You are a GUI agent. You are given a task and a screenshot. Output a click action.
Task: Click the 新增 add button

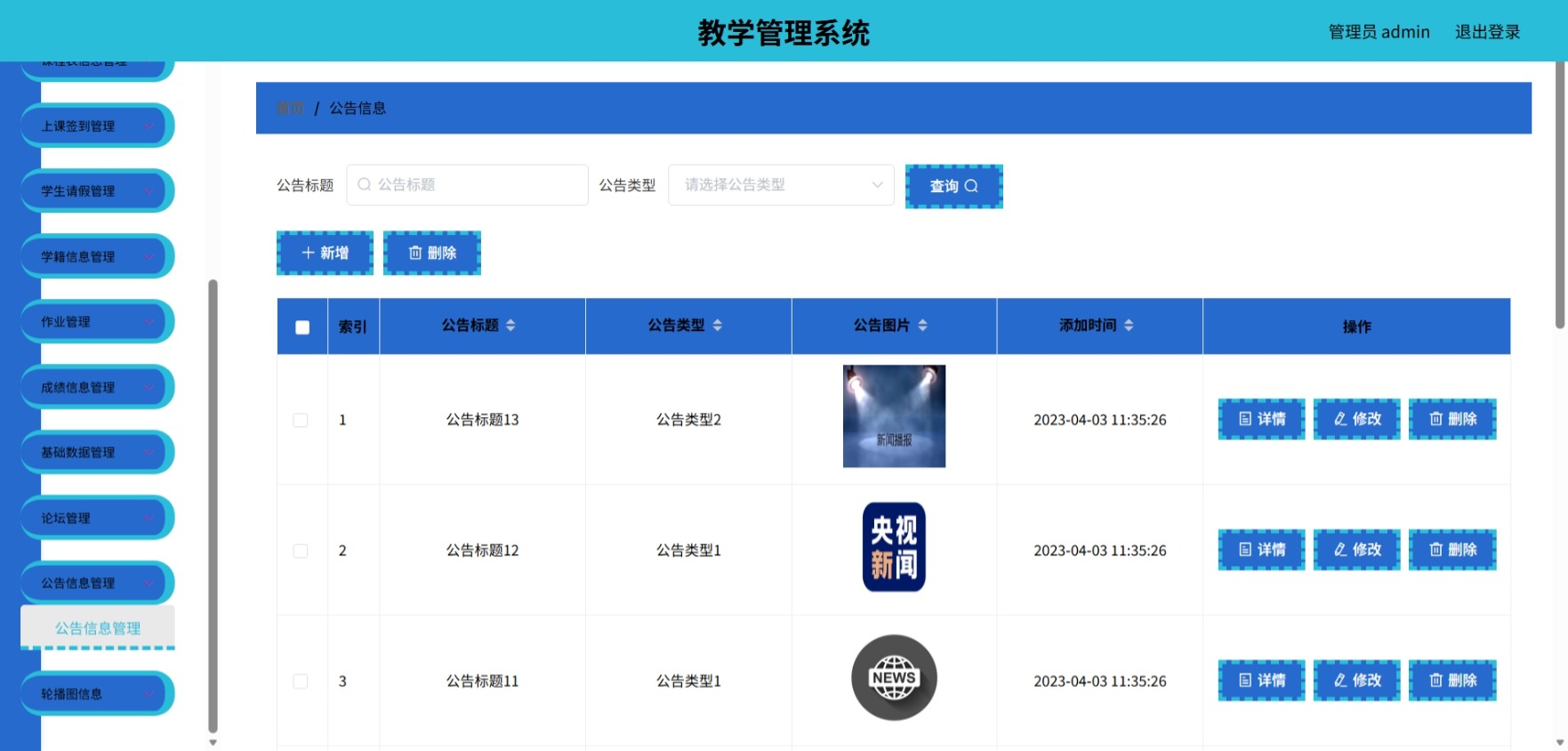(325, 253)
